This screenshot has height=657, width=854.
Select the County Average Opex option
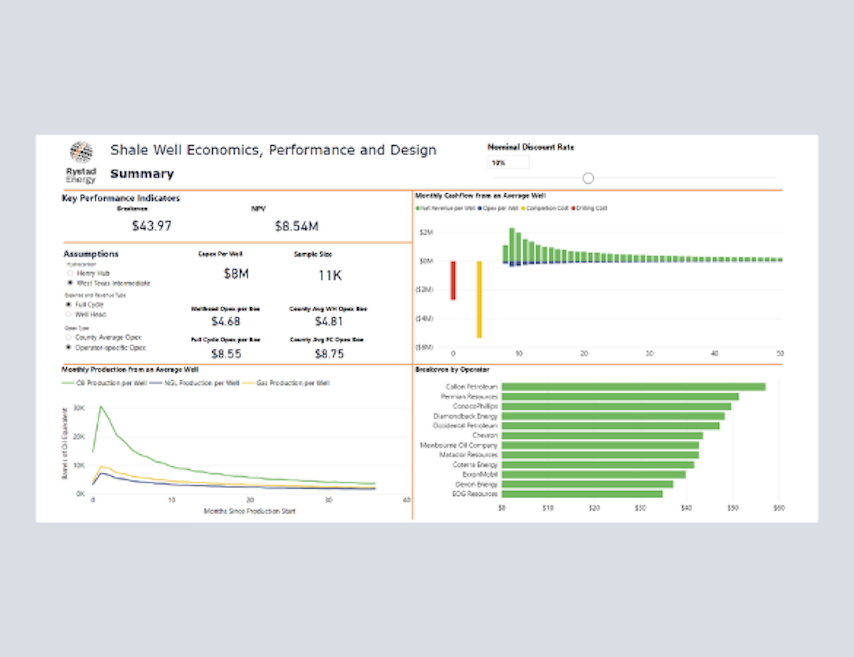coord(69,338)
